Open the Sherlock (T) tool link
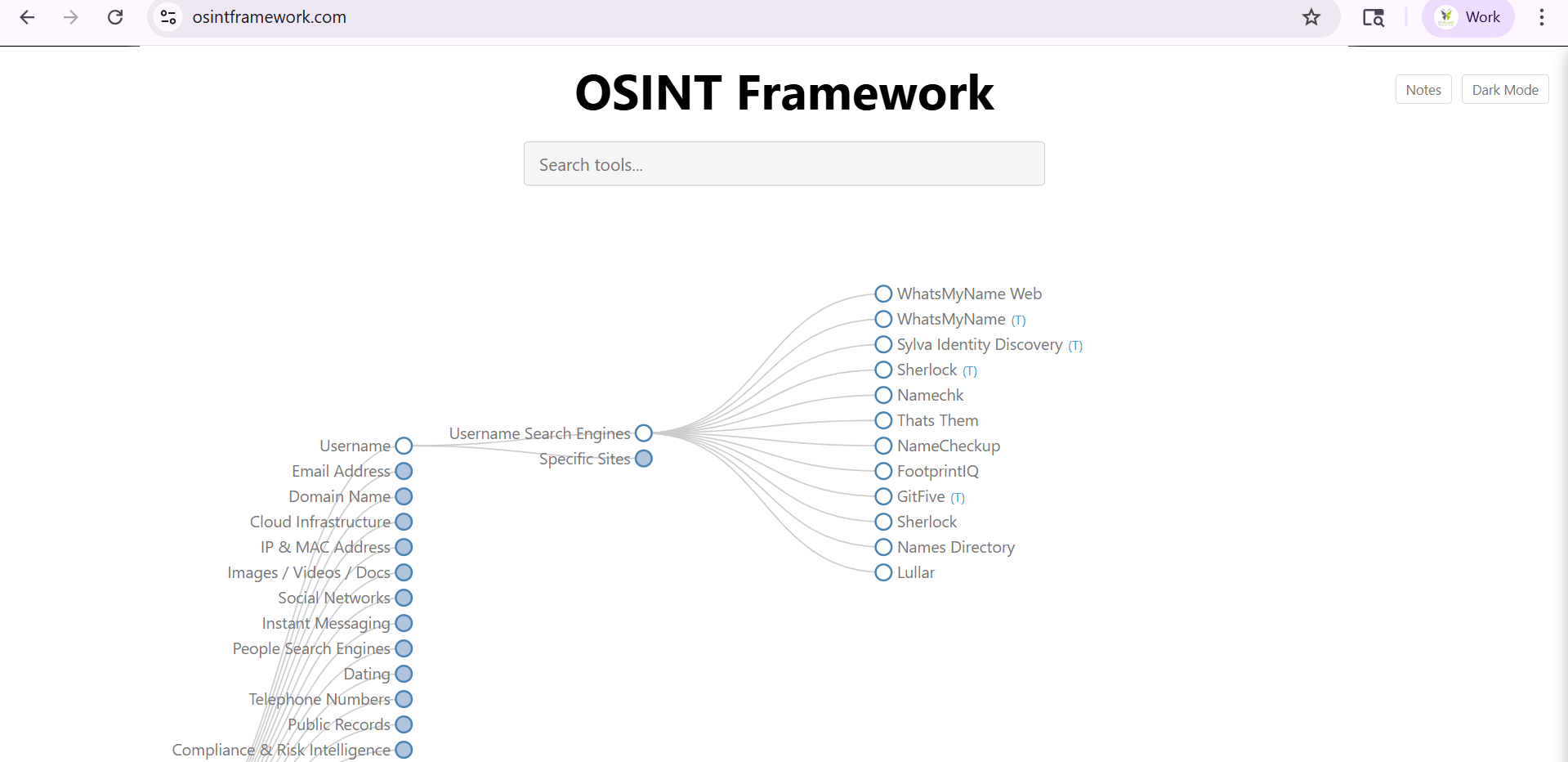Viewport: 1568px width, 762px height. click(x=936, y=370)
